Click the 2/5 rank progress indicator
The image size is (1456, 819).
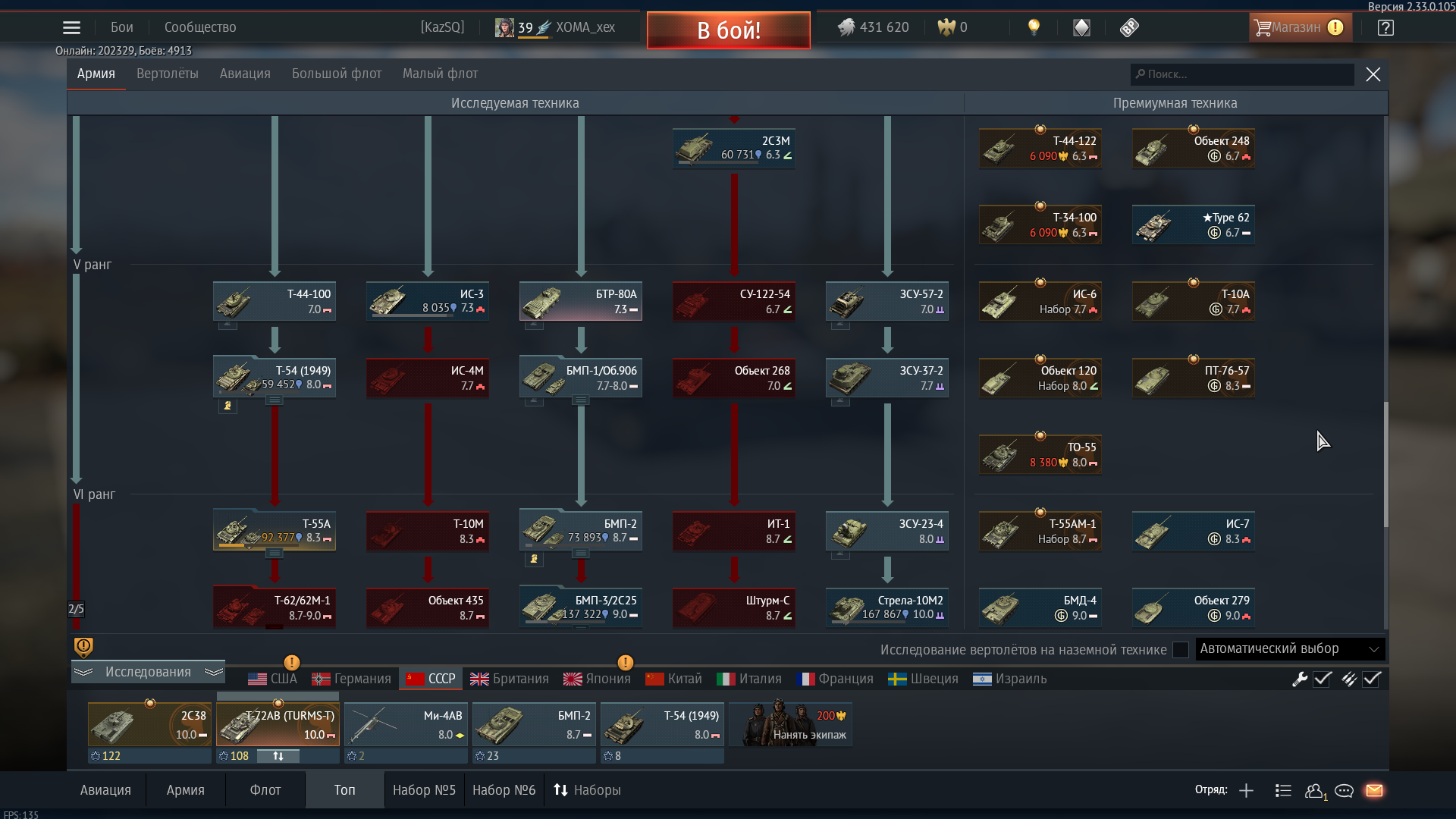click(x=76, y=609)
